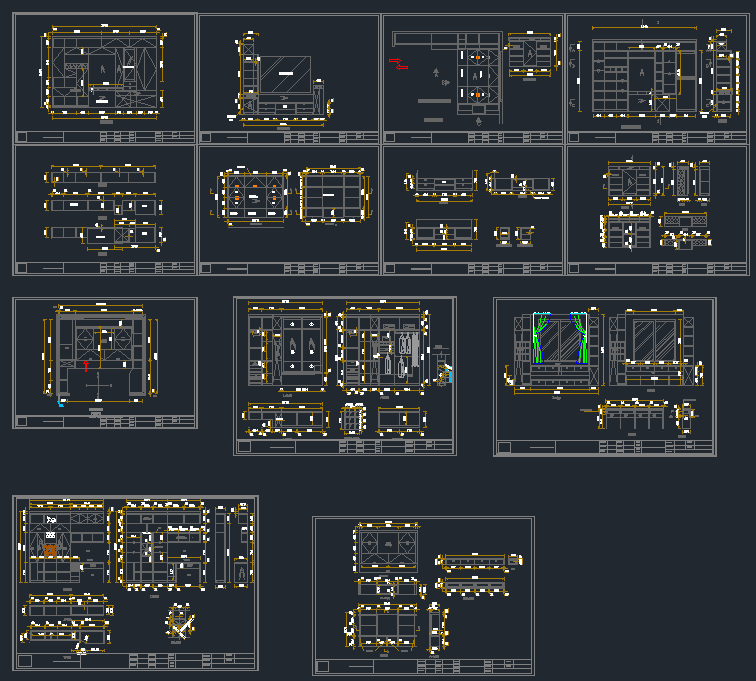Viewport: 756px width, 681px height.
Task: Click the cyan marker below the arched cabinet
Action: (61, 405)
